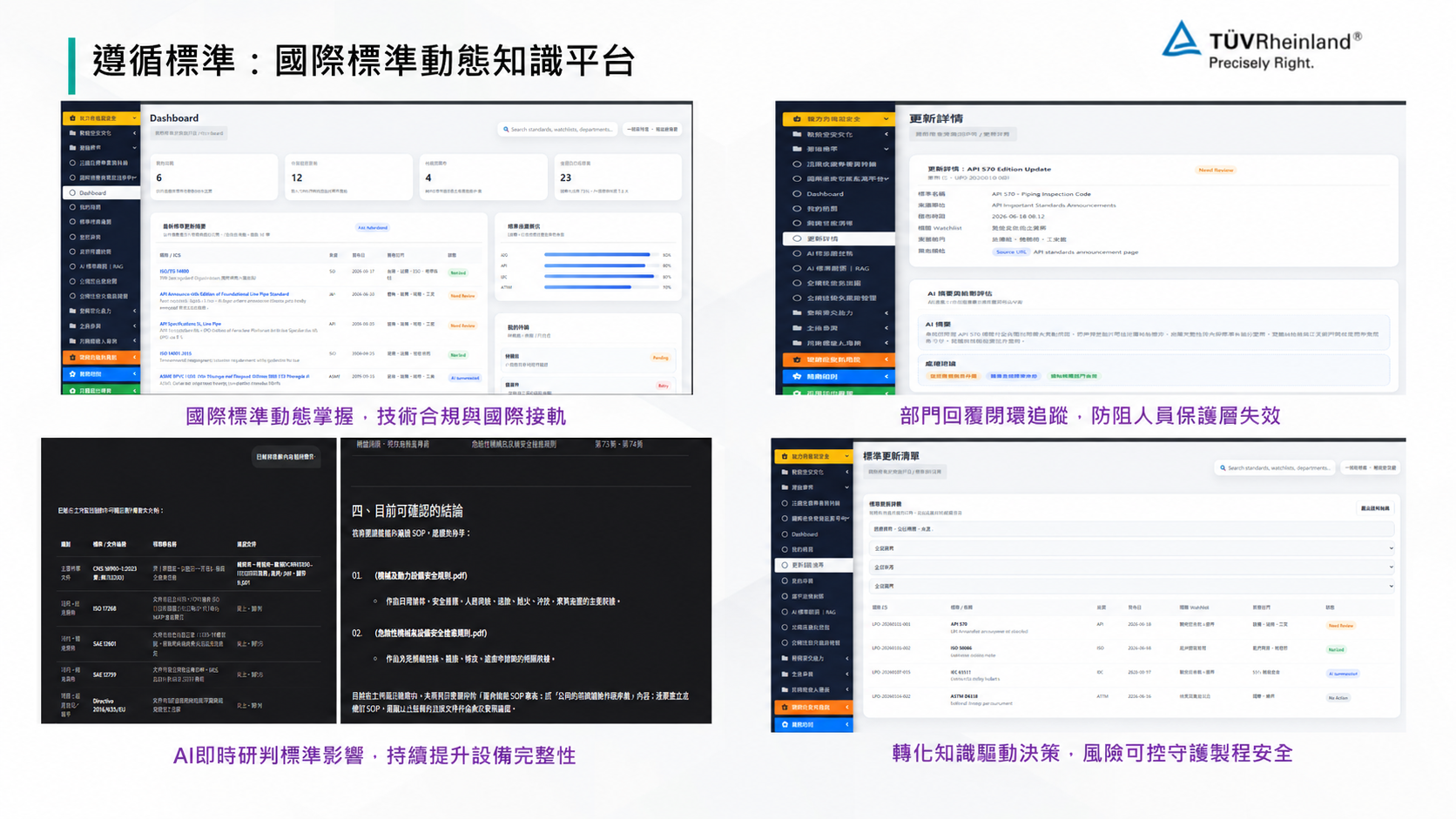Viewport: 1456px width, 819px height.
Task: Open the API Specifications 5L Line Pipe link
Action: (190, 324)
